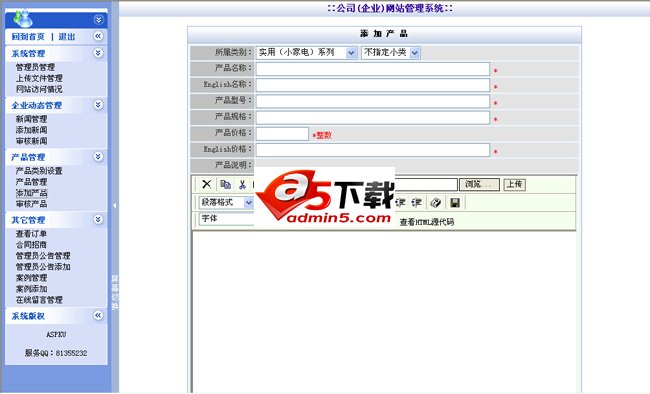Image resolution: width=650 pixels, height=394 pixels.
Task: Collapse the 其它管理 section
Action: (98, 219)
